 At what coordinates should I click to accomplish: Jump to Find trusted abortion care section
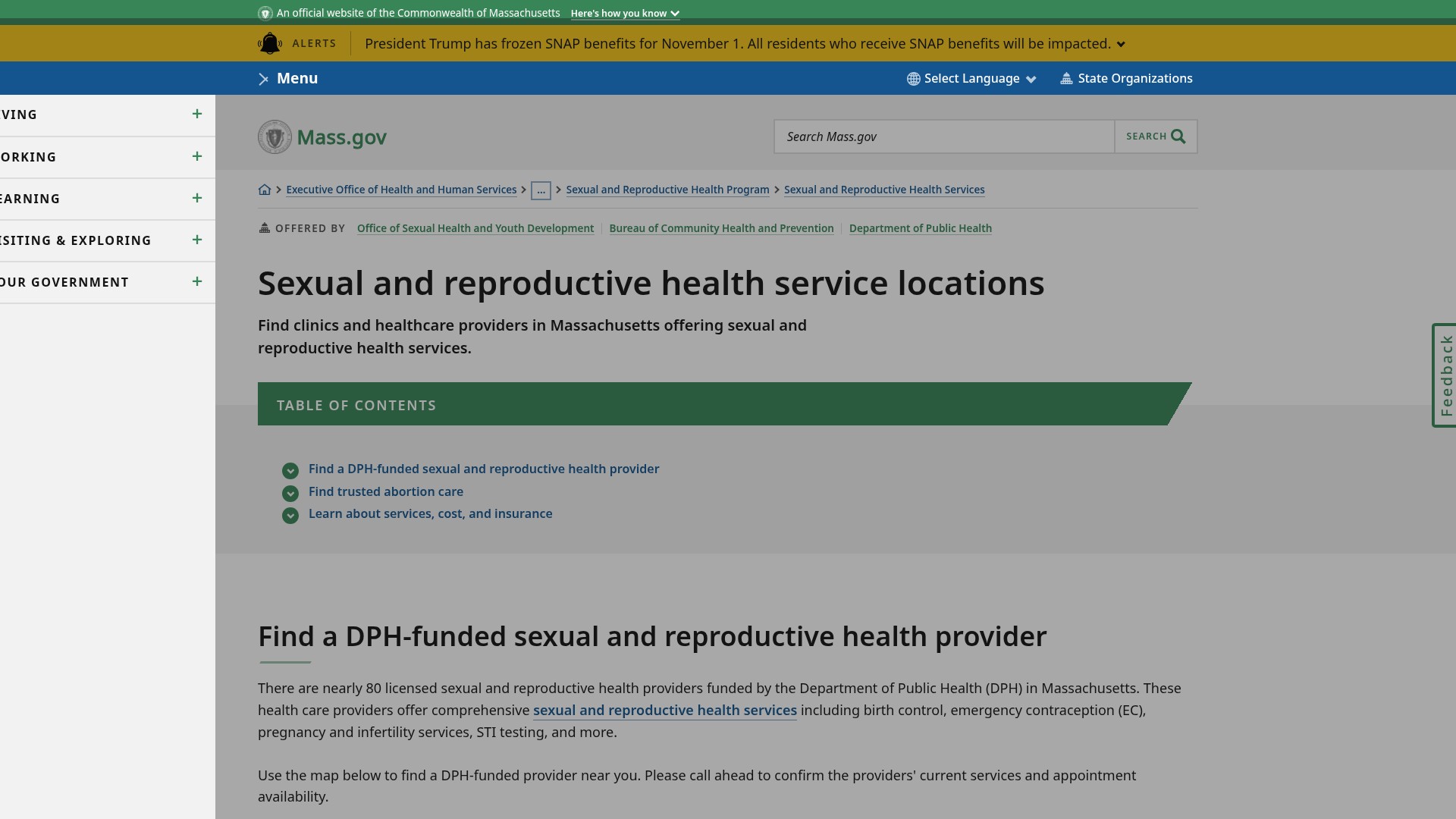pos(386,491)
